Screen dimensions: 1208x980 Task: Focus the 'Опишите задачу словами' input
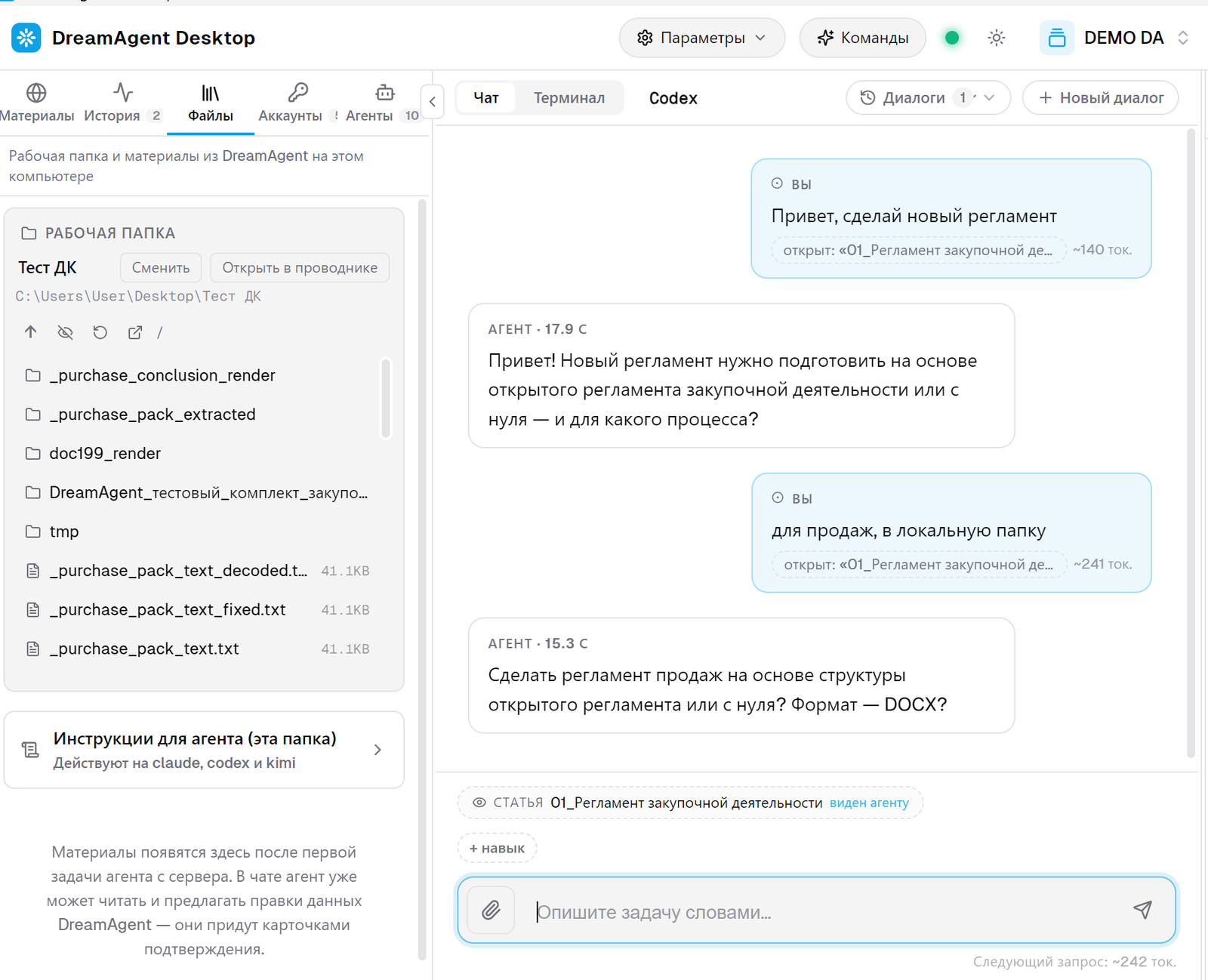823,911
